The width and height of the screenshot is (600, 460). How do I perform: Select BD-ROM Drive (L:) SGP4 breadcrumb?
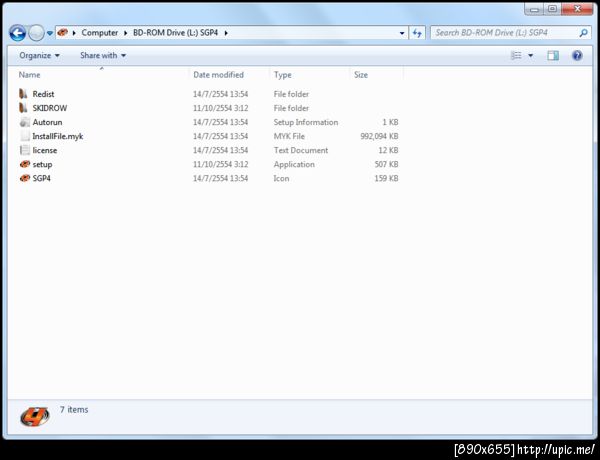(175, 33)
